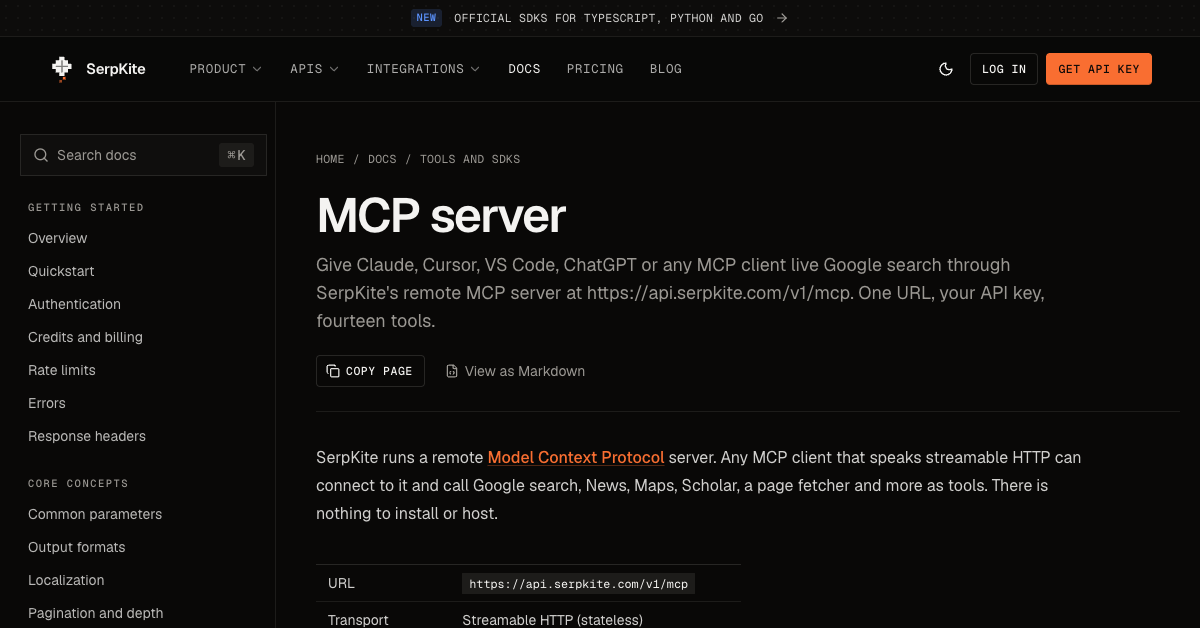Click the SerpKite logo icon

(62, 69)
